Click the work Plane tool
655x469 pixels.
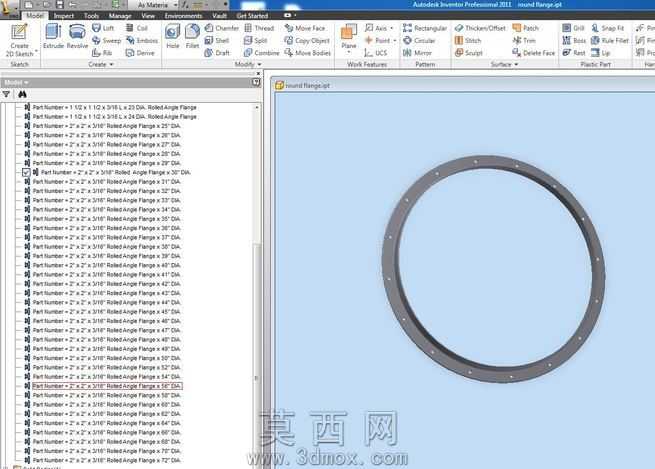pos(349,37)
